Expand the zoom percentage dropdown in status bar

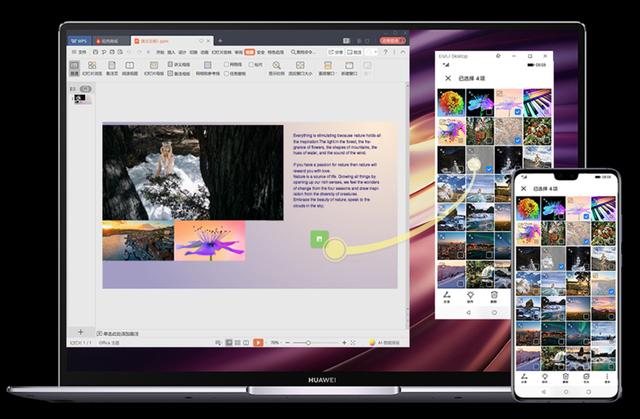275,342
